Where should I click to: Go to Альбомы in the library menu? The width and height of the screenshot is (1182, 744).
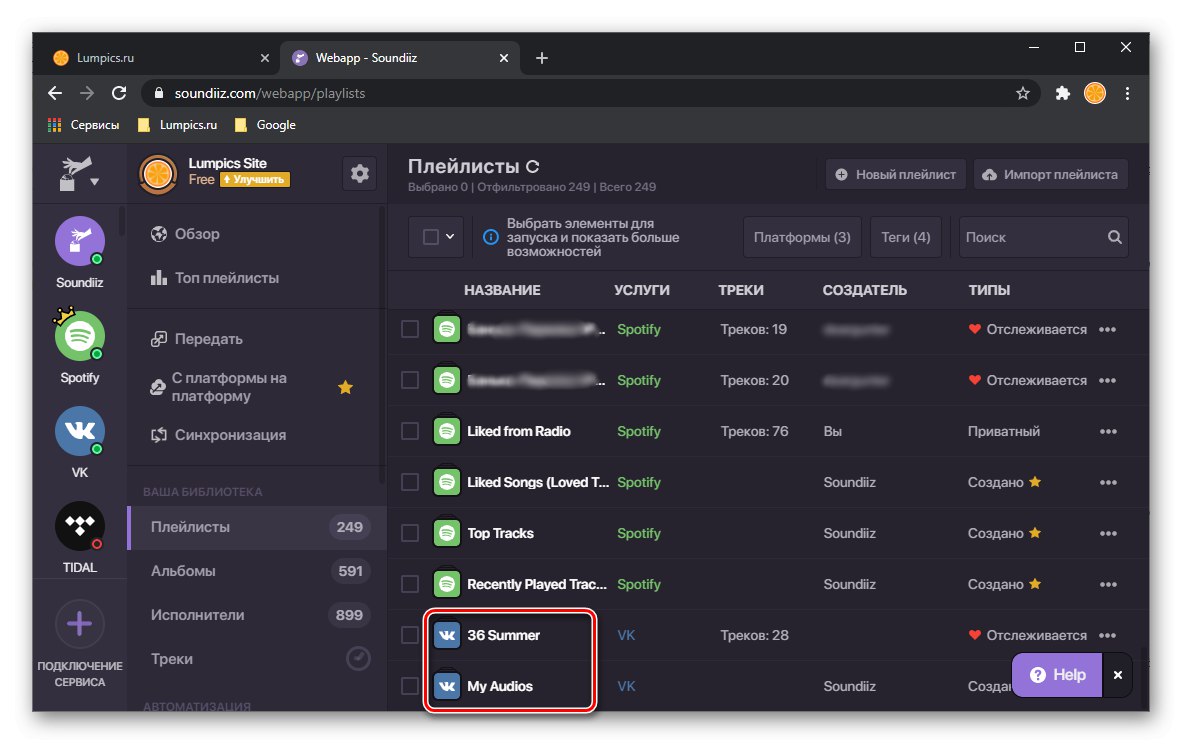click(183, 571)
